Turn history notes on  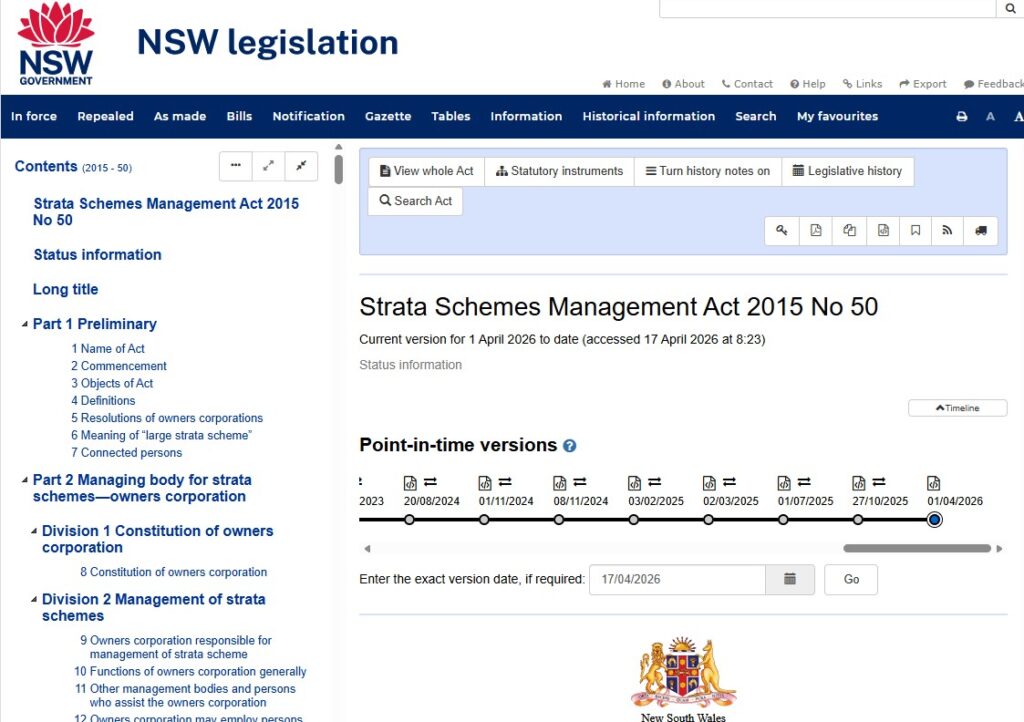point(707,171)
